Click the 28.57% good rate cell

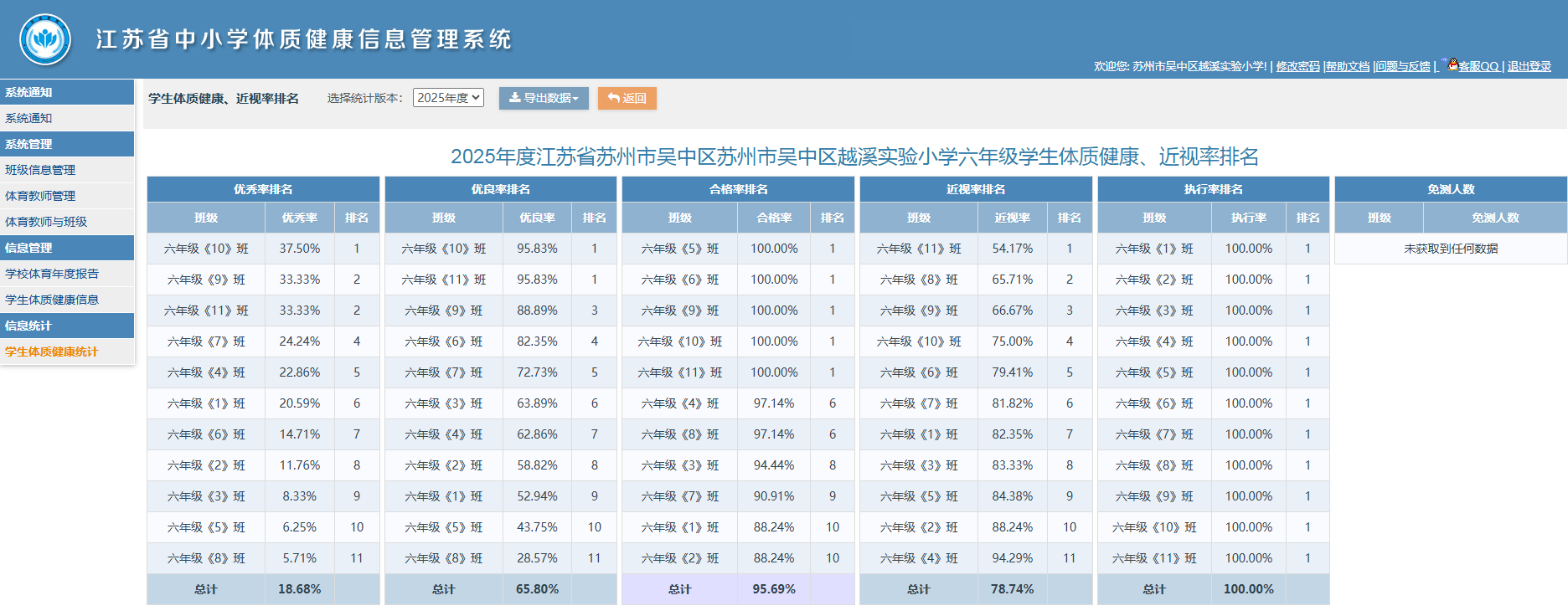pos(537,558)
